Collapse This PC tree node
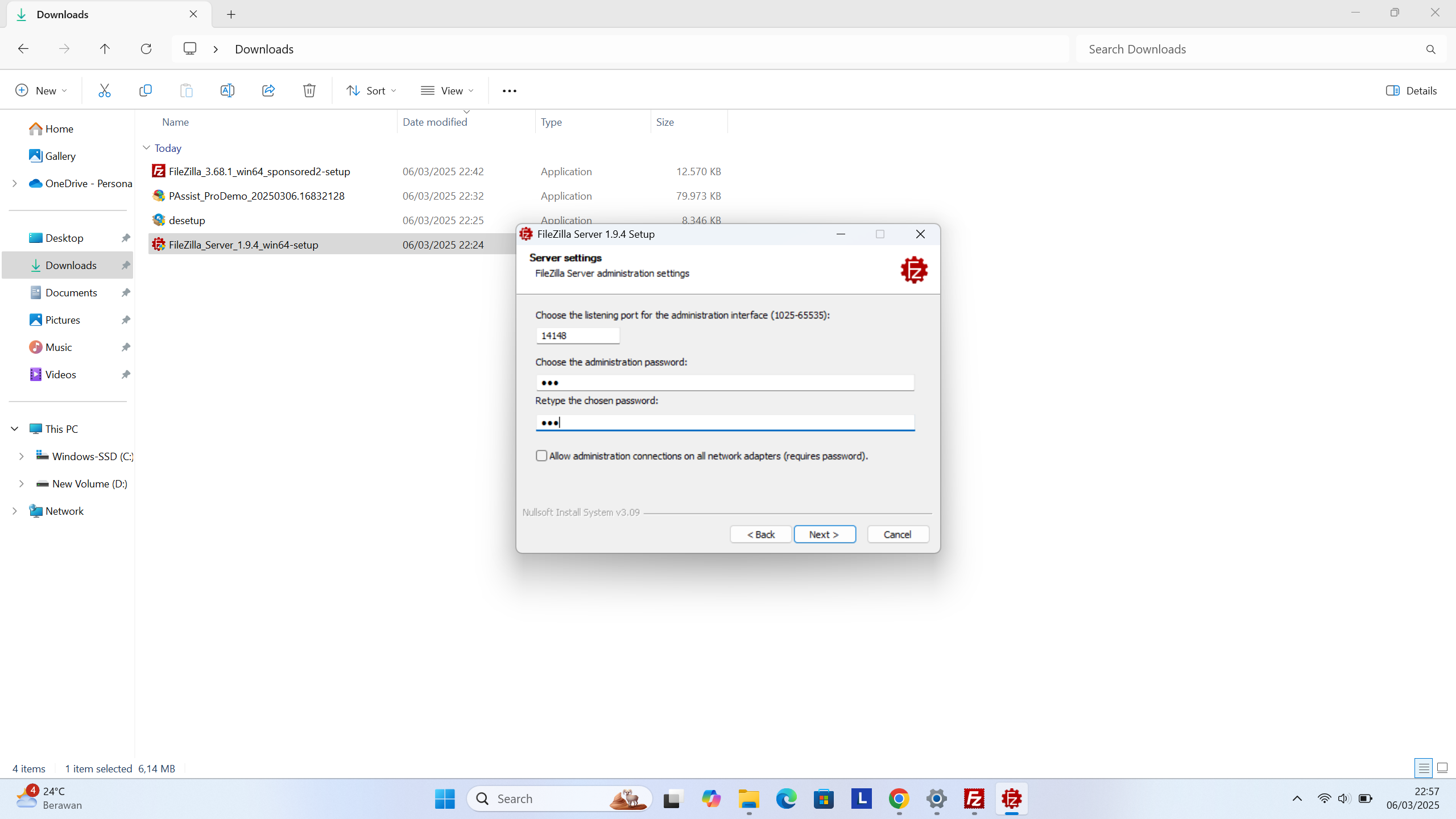1456x819 pixels. pos(15,429)
